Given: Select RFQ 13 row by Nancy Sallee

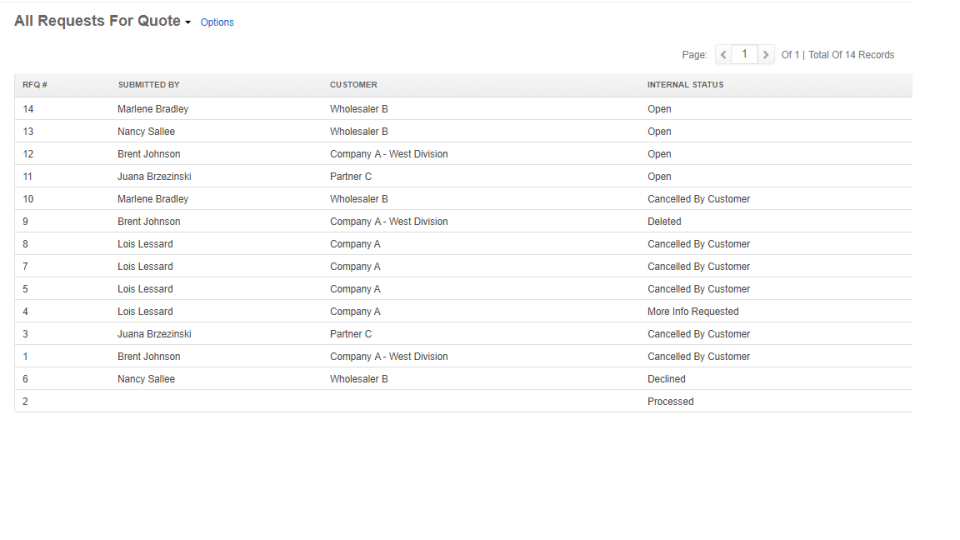Looking at the screenshot, I should tap(145, 132).
